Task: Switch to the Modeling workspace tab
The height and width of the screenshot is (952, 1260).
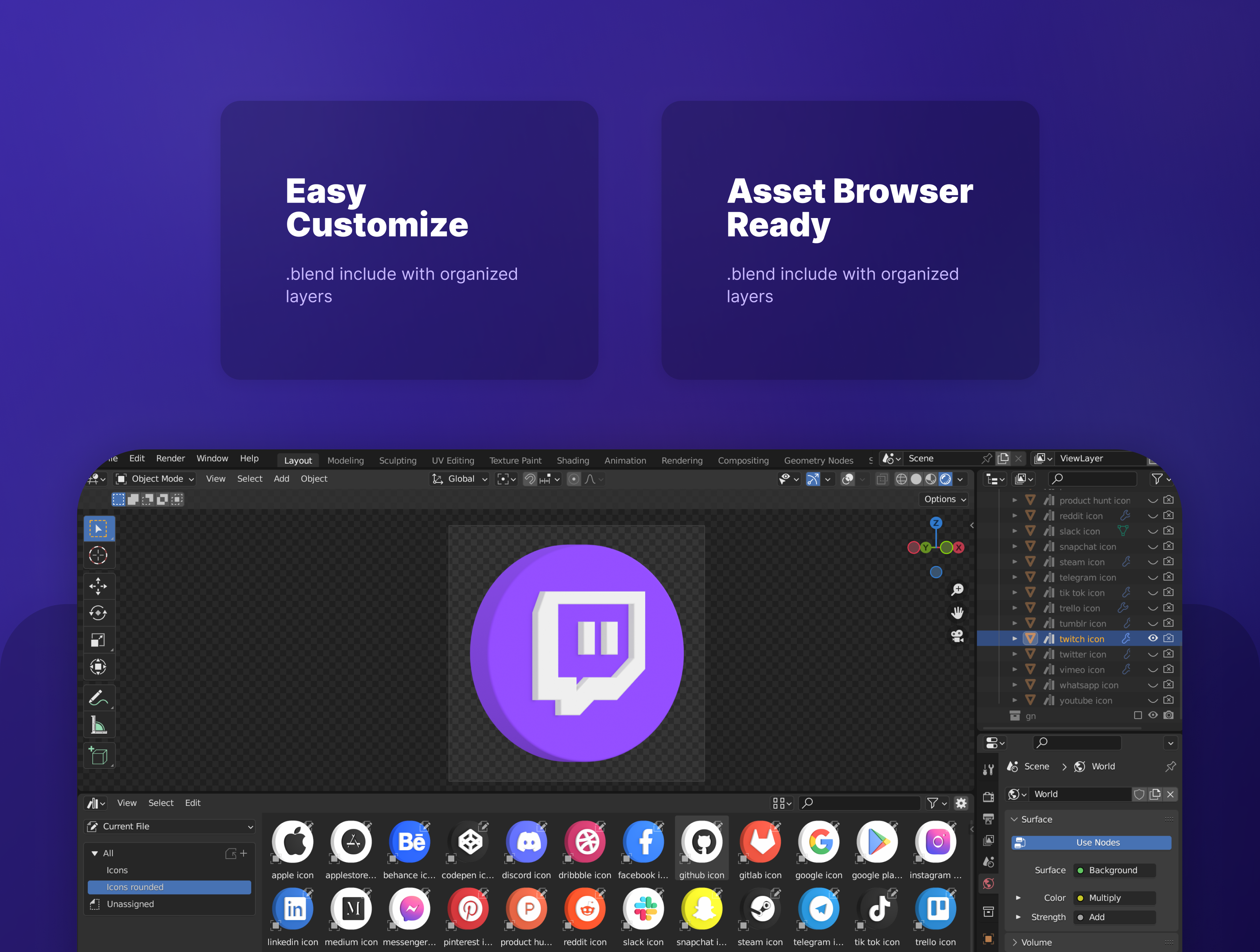Action: [345, 460]
